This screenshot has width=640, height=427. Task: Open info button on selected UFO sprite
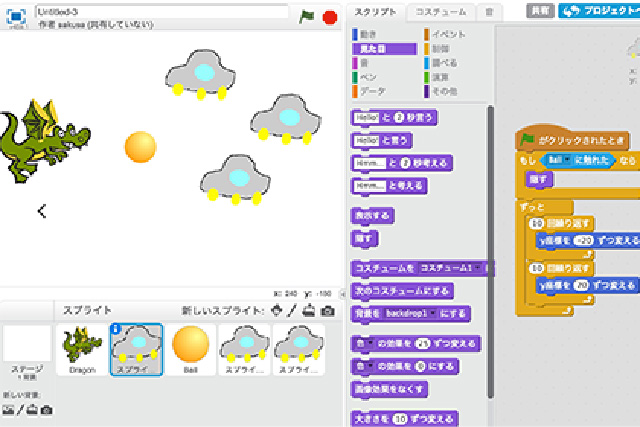pos(116,329)
